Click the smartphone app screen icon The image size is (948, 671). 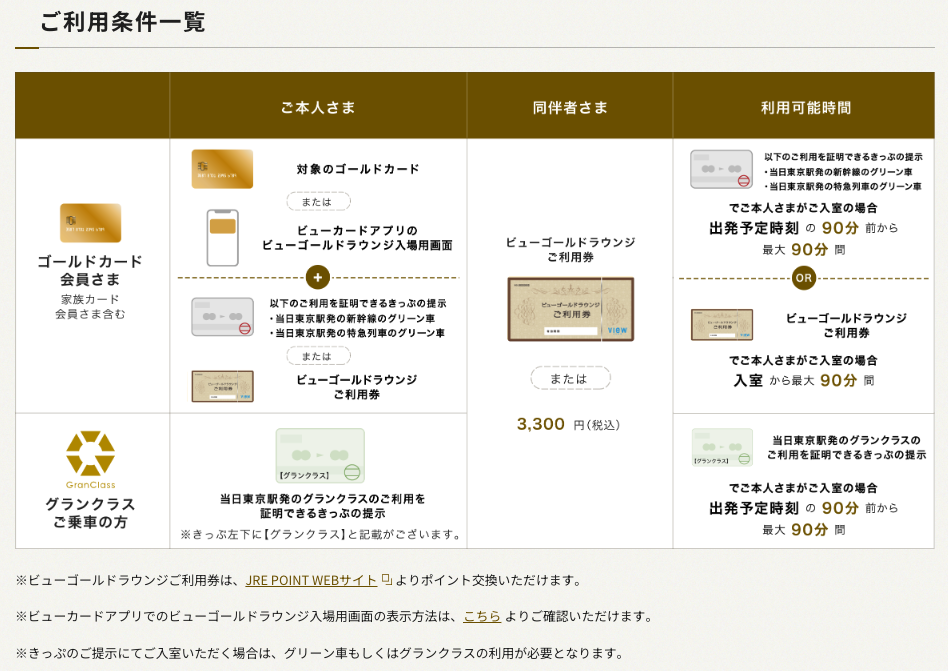pos(222,238)
